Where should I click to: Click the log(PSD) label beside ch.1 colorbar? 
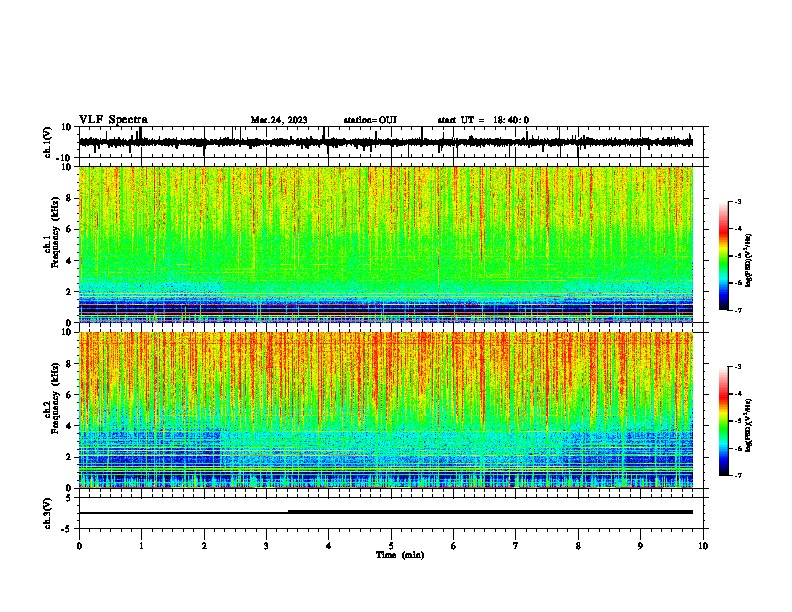coord(749,260)
